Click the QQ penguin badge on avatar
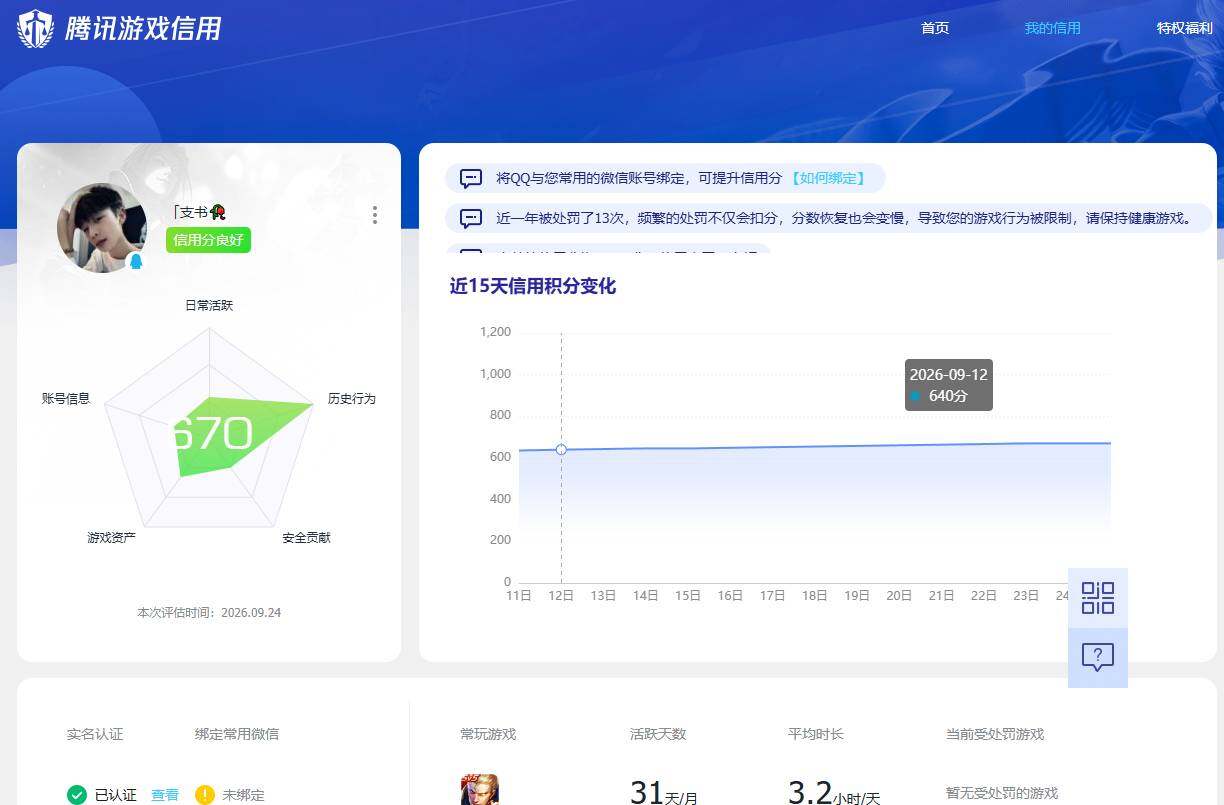 136,261
